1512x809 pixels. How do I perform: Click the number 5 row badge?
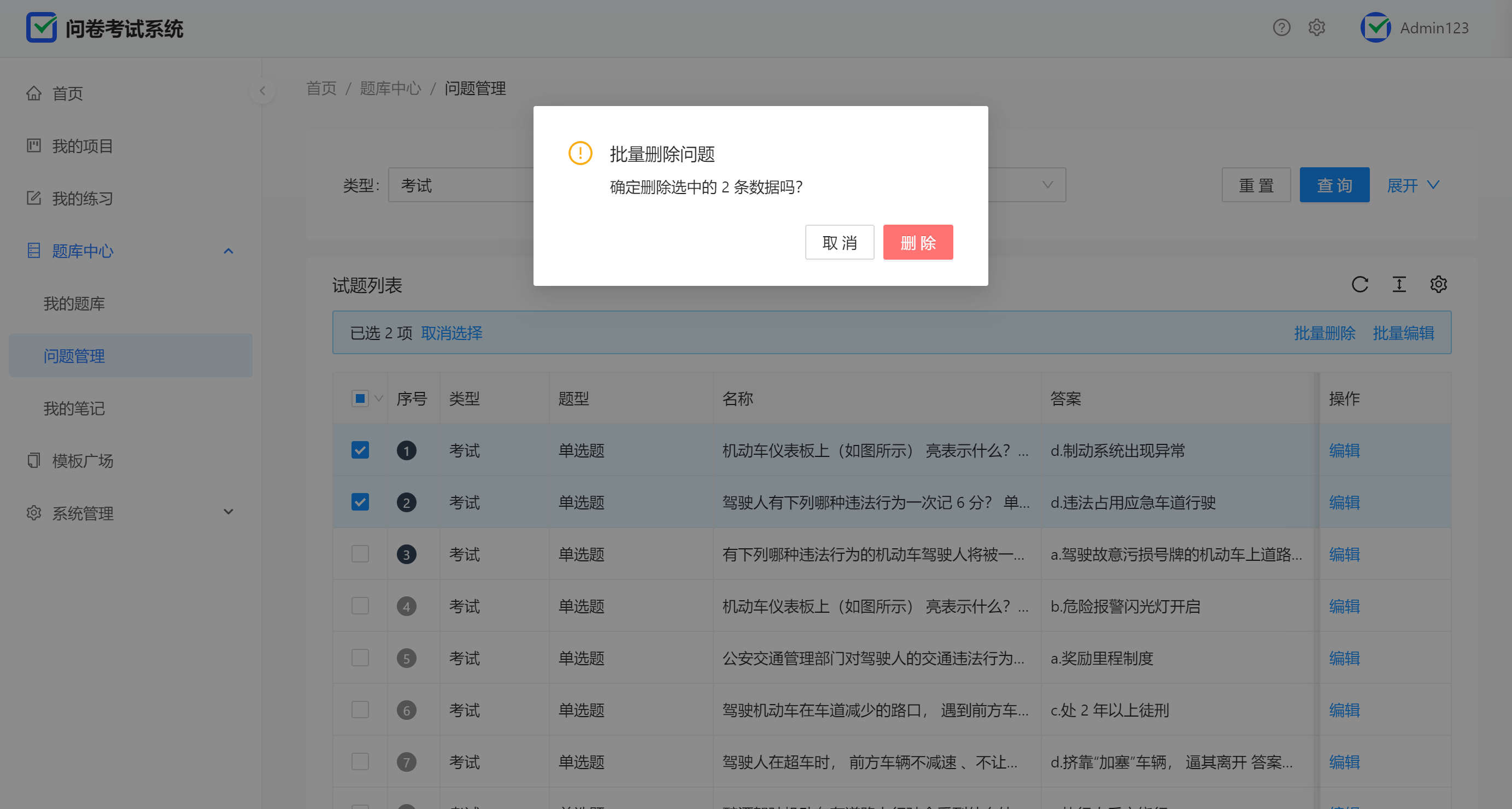pyautogui.click(x=406, y=658)
